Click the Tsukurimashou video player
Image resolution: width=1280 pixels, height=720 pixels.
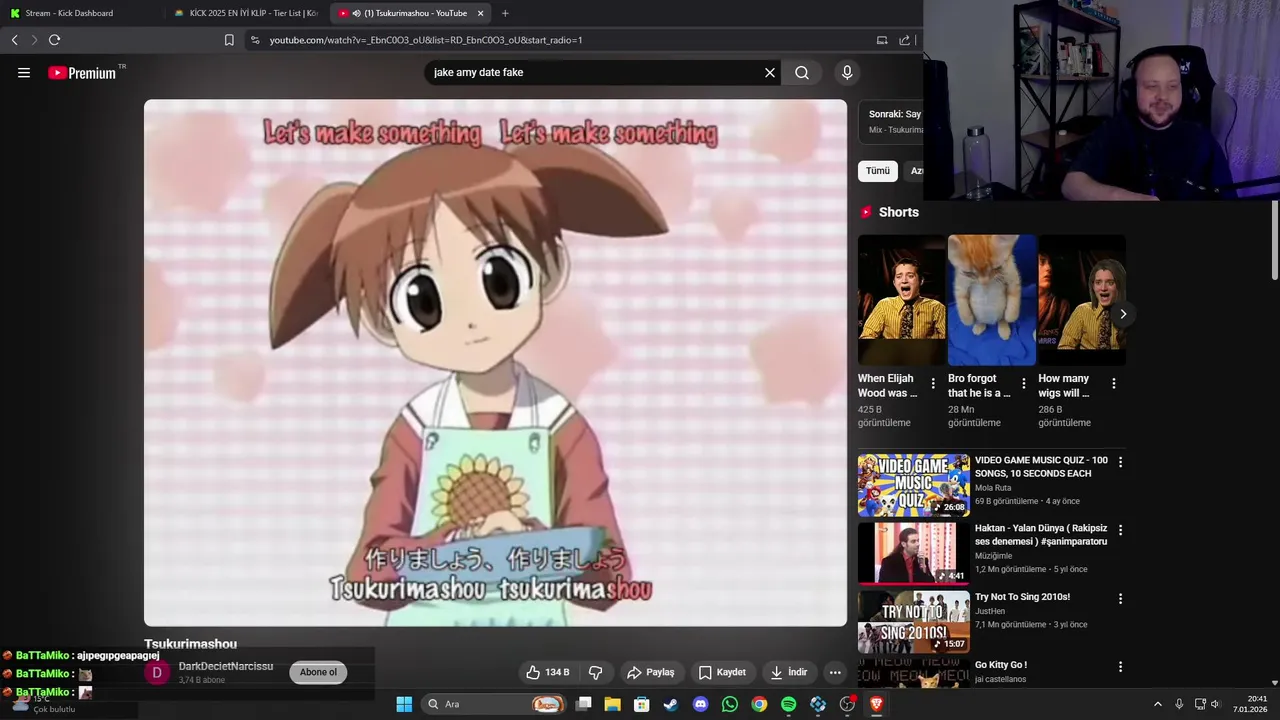click(x=495, y=362)
